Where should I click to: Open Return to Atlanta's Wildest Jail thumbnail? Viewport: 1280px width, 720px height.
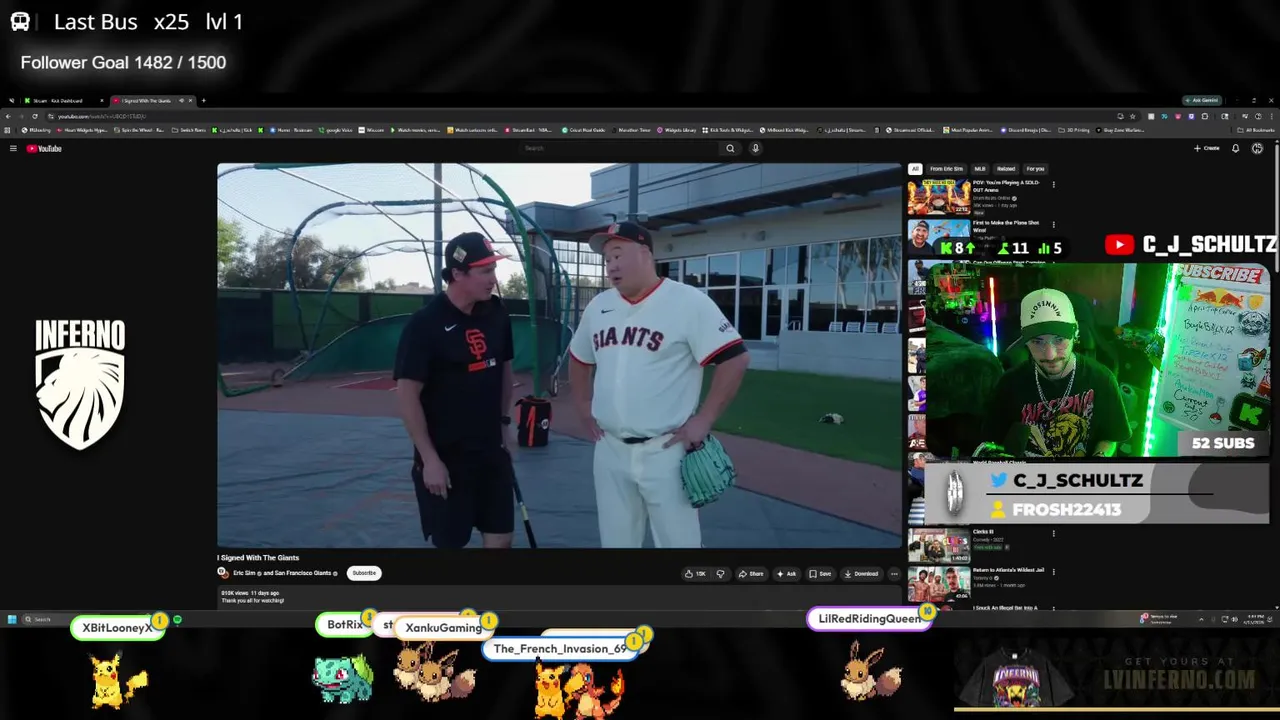pyautogui.click(x=939, y=584)
